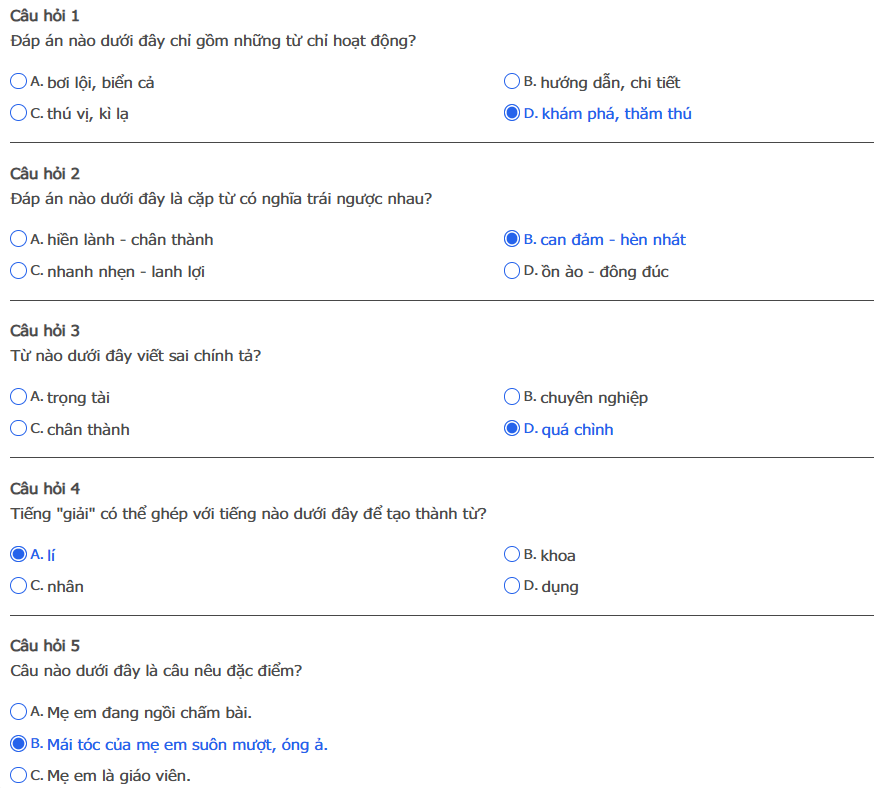Pick answer C 'nhanh nhẹn - lanh lợi'
The width and height of the screenshot is (875, 788).
[19, 271]
